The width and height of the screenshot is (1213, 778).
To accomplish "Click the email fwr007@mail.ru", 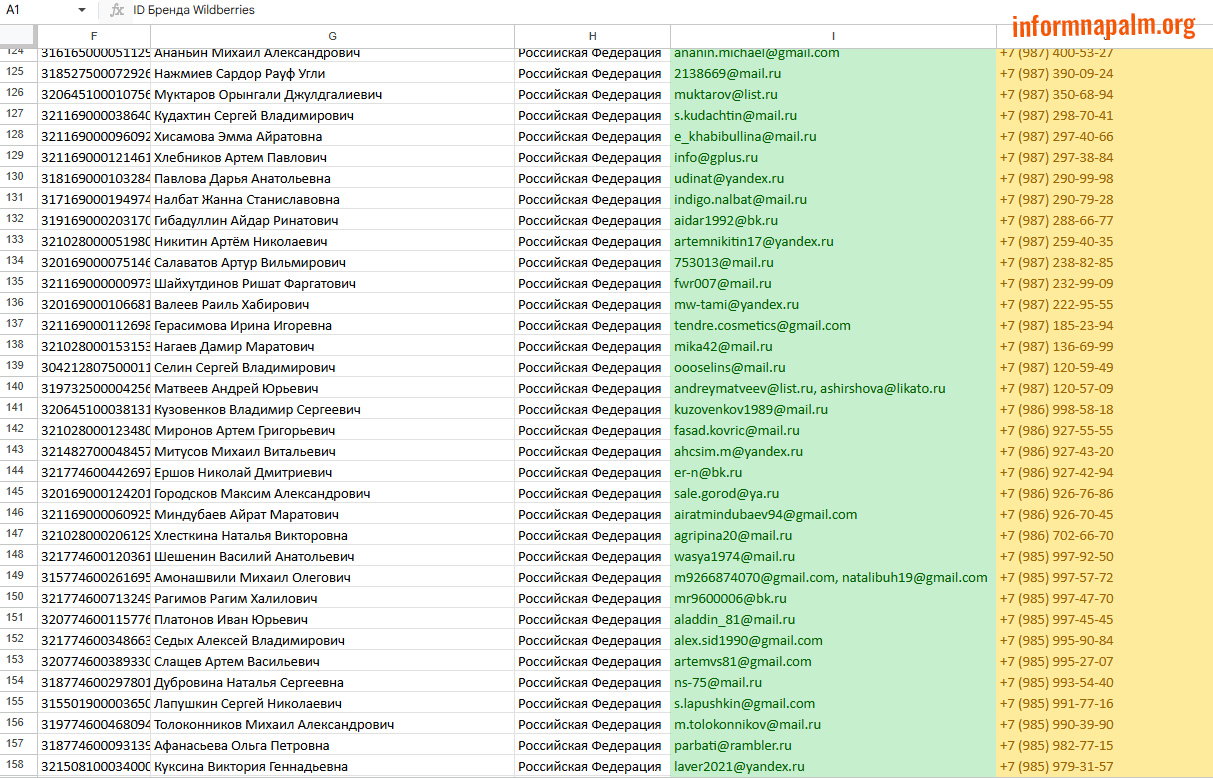I will click(x=723, y=283).
